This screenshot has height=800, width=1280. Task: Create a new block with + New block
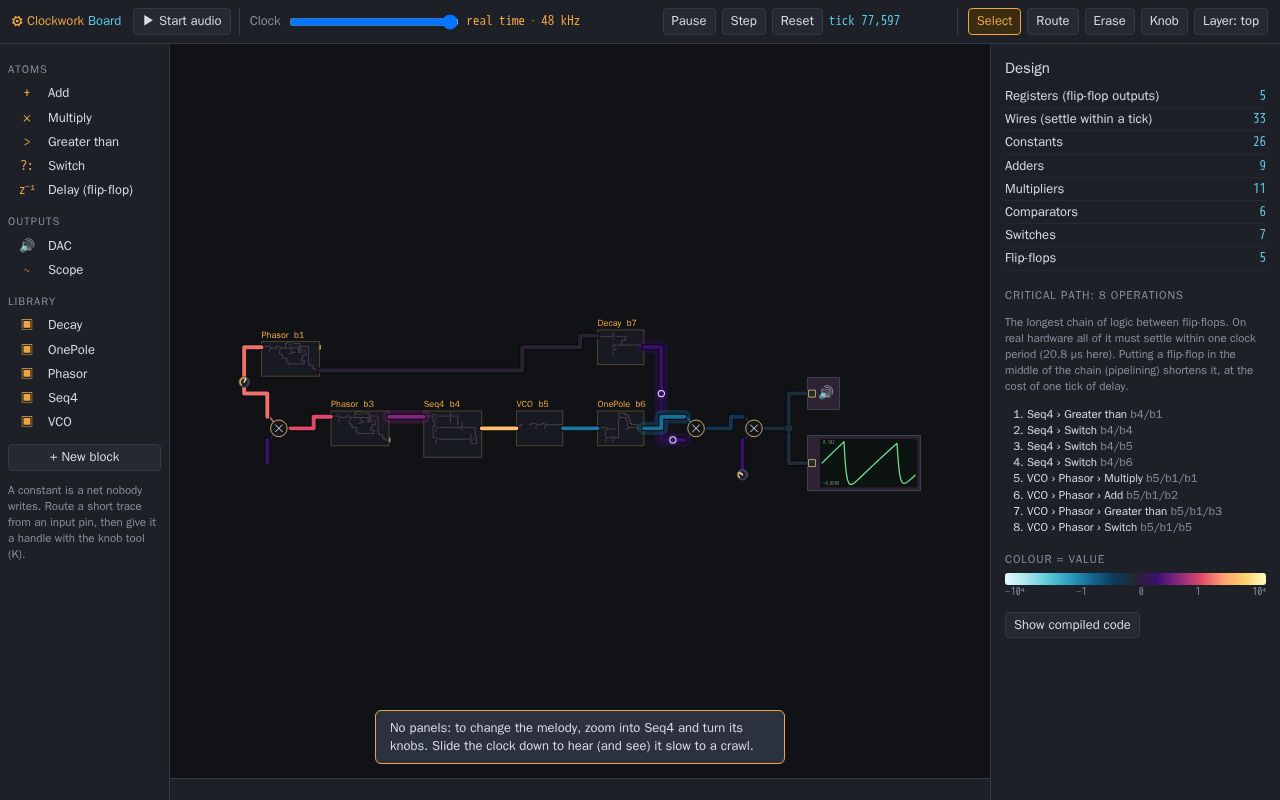tap(84, 457)
